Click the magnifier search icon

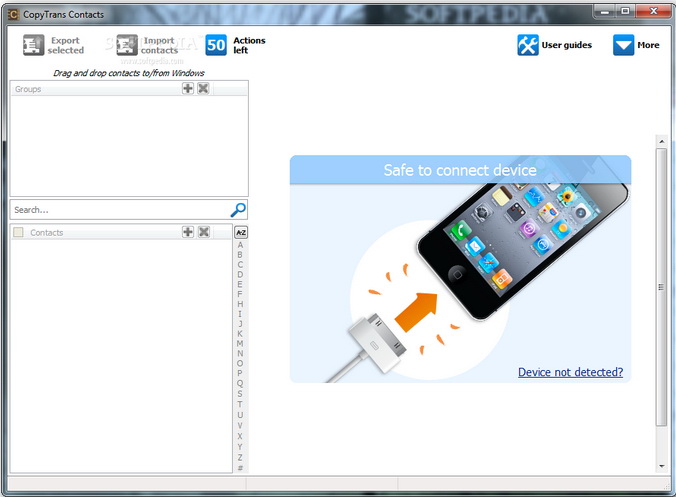(x=238, y=209)
